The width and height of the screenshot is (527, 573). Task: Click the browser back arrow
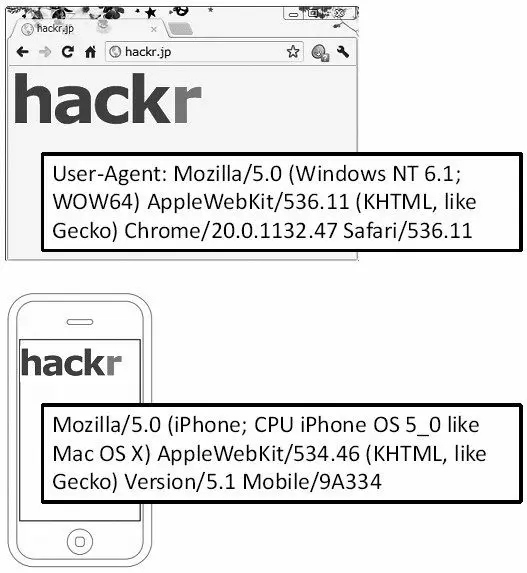[23, 52]
